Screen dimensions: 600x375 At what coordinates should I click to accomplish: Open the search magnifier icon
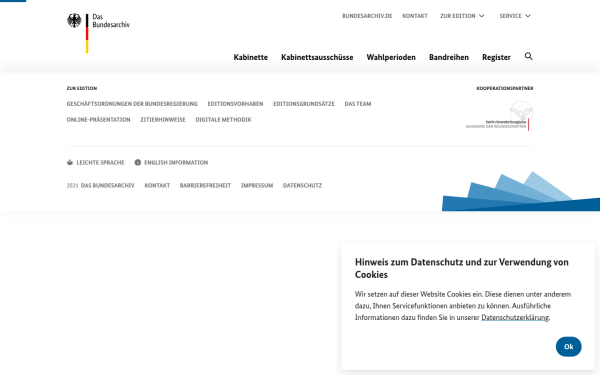[528, 56]
